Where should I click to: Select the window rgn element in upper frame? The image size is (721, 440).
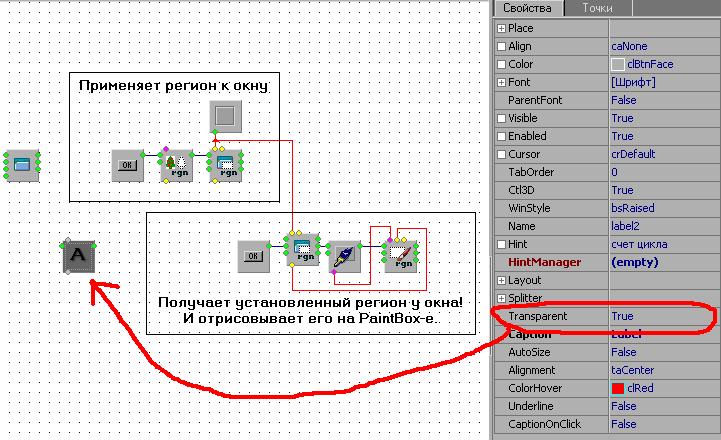pos(225,165)
